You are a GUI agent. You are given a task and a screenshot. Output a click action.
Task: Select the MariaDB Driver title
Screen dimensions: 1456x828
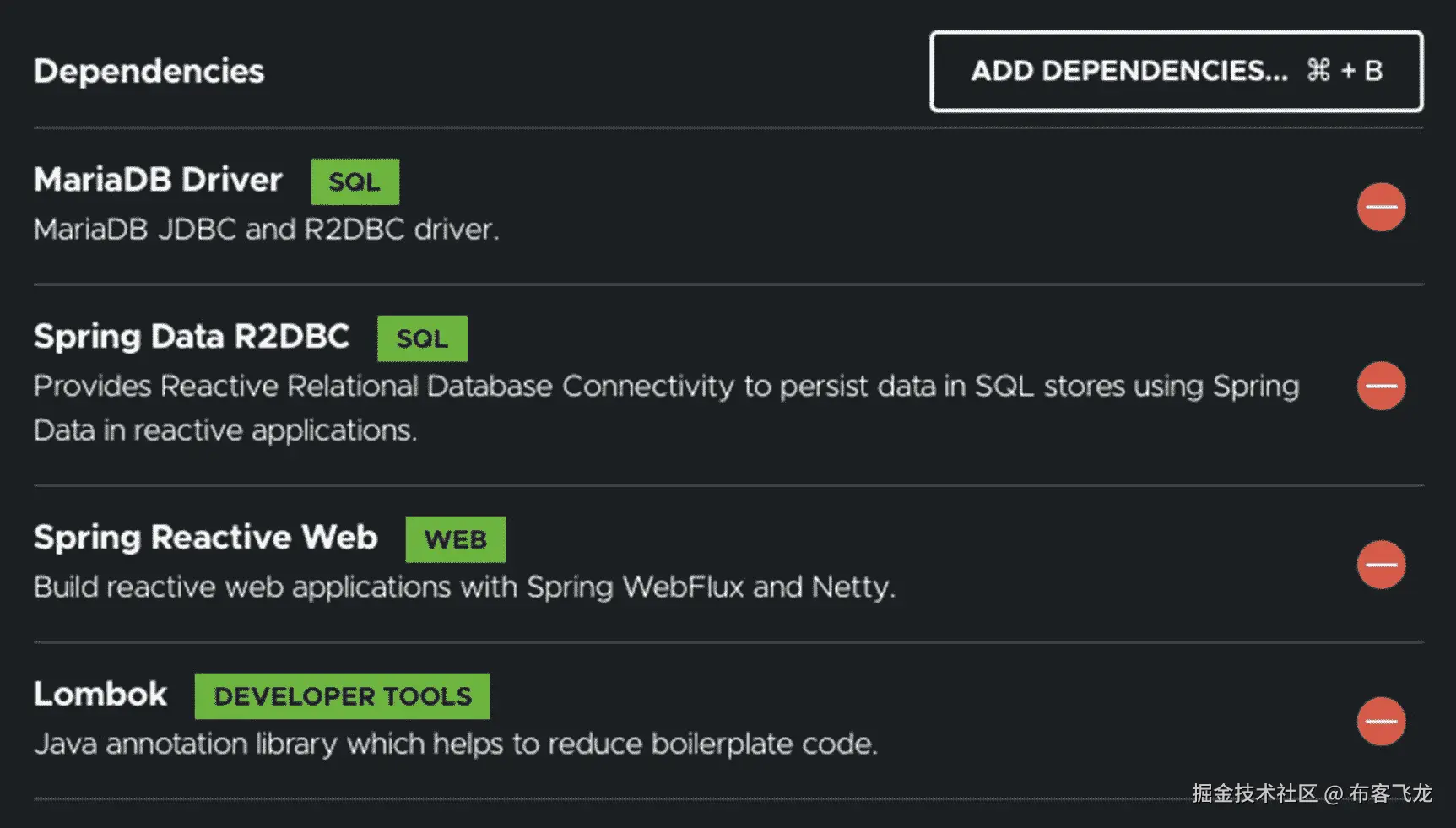(158, 180)
